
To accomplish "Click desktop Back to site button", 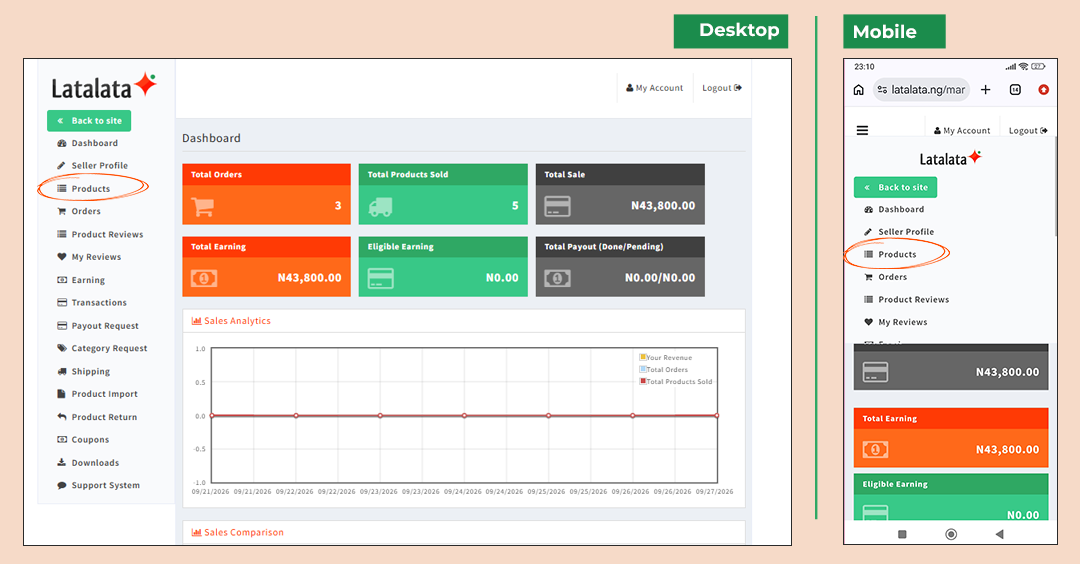I will pos(89,121).
